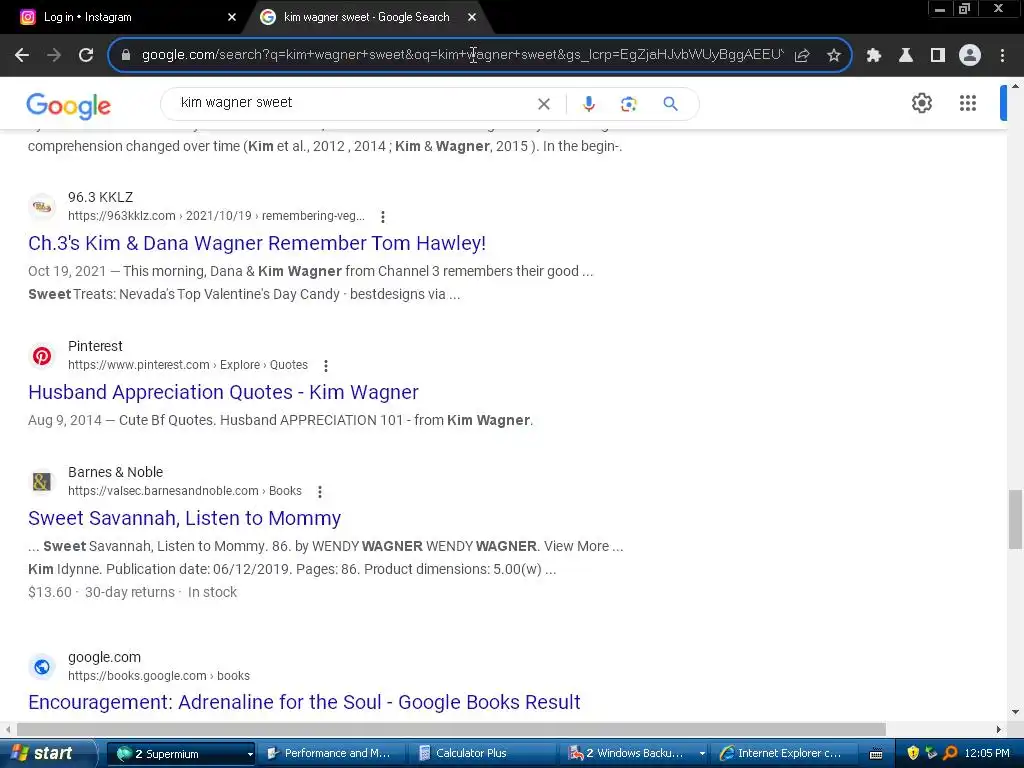
Task: Click the pinterest.com Explore Quotes breadcrumb
Action: pyautogui.click(x=187, y=365)
